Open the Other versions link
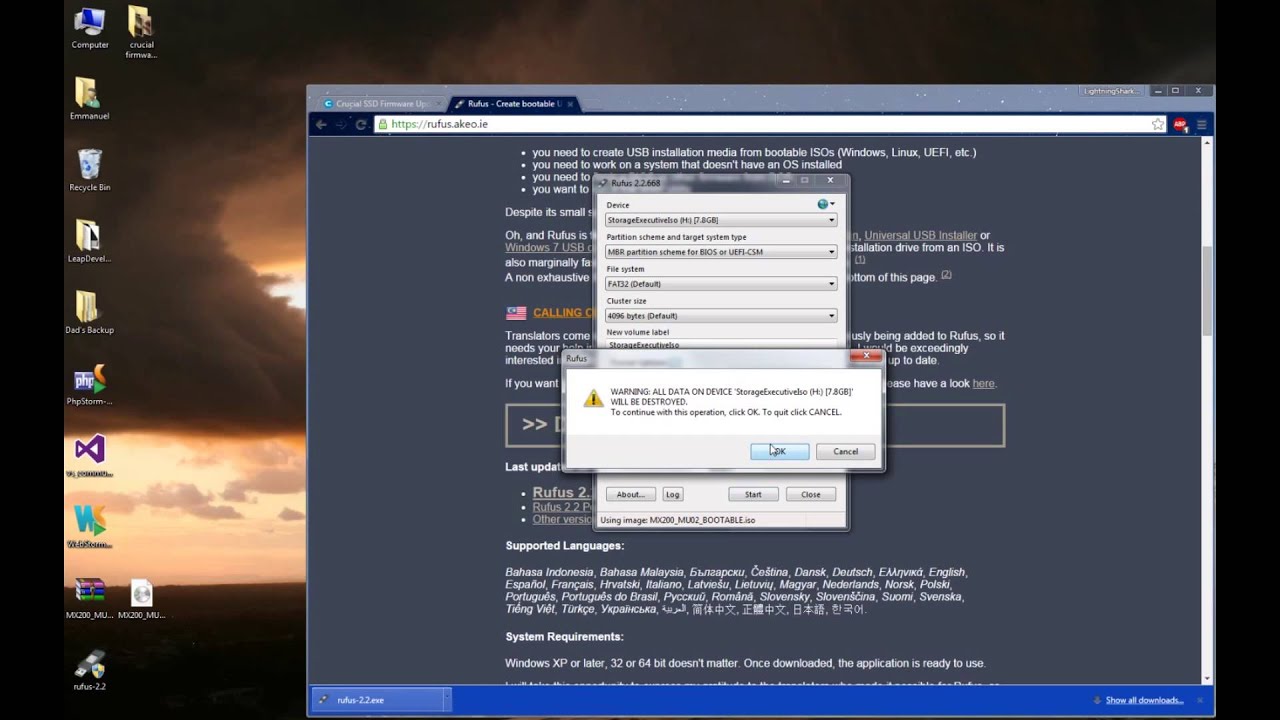1280x720 pixels. point(562,520)
